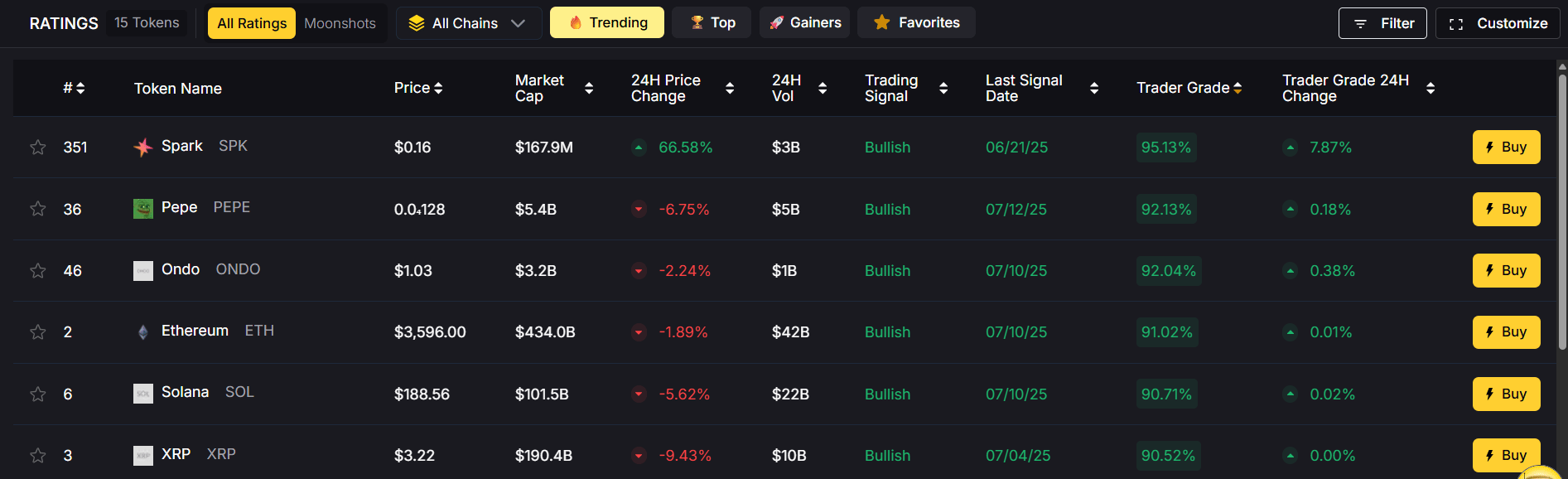Click XRP's red price-down arrow icon
This screenshot has width=1568, height=479.
639,456
